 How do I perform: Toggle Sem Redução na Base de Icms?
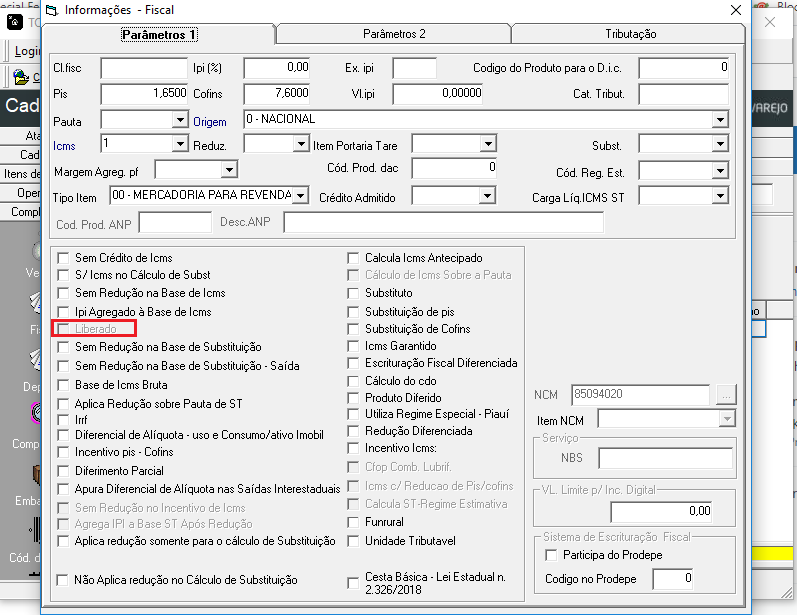63,293
